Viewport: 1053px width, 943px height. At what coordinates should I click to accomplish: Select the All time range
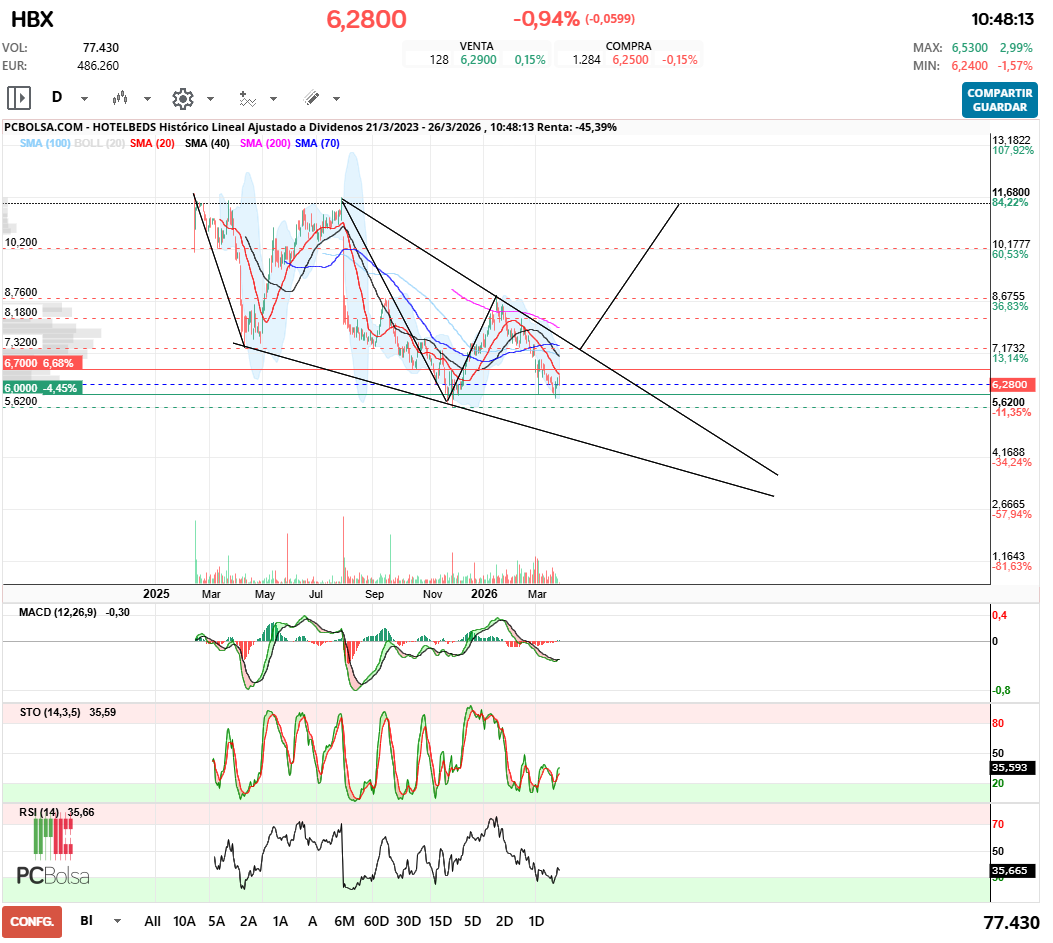click(152, 921)
